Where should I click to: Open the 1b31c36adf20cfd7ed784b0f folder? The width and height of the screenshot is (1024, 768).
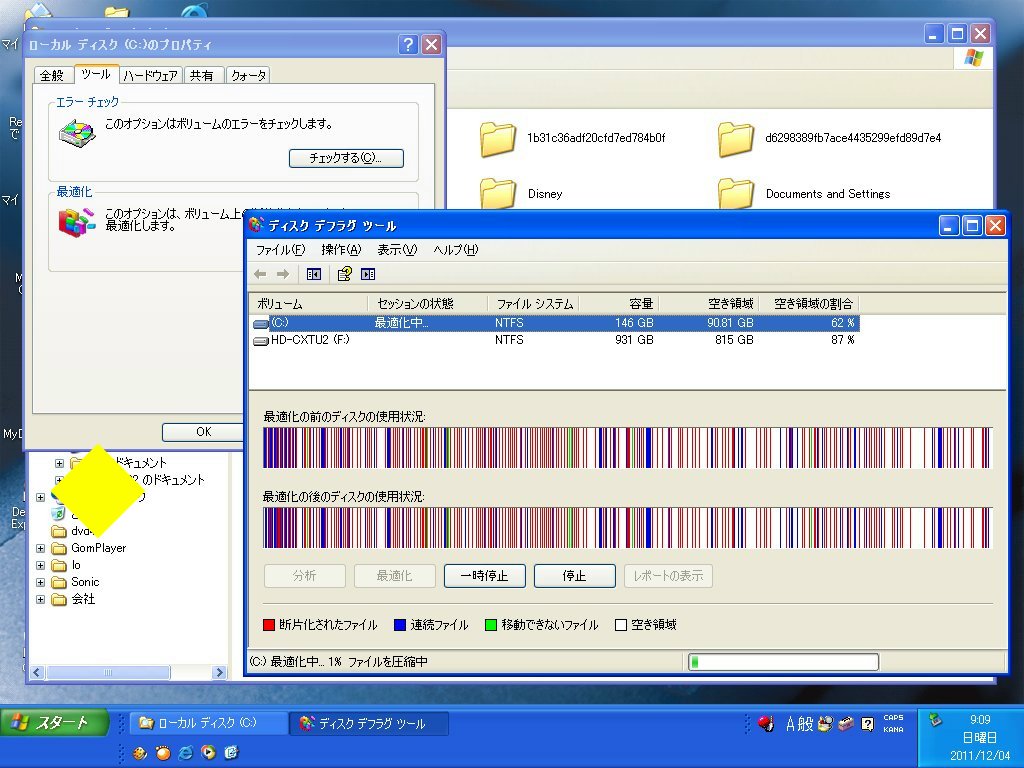coord(497,138)
